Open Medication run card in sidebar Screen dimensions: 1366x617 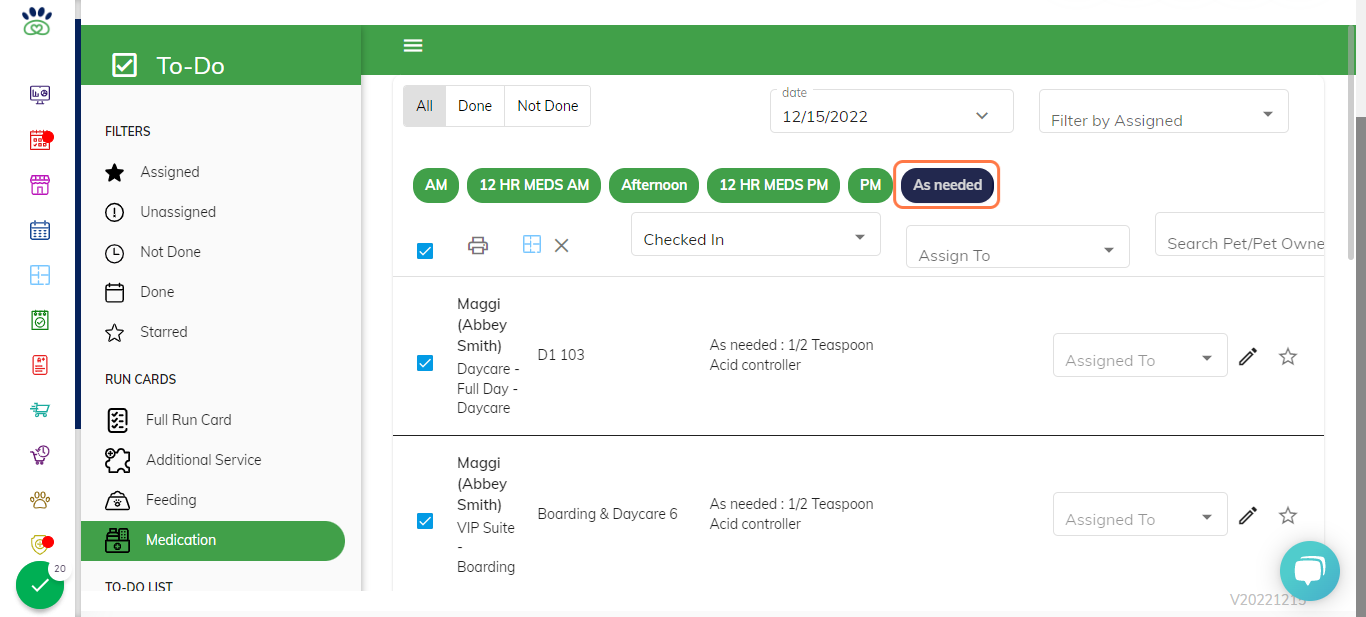click(213, 540)
